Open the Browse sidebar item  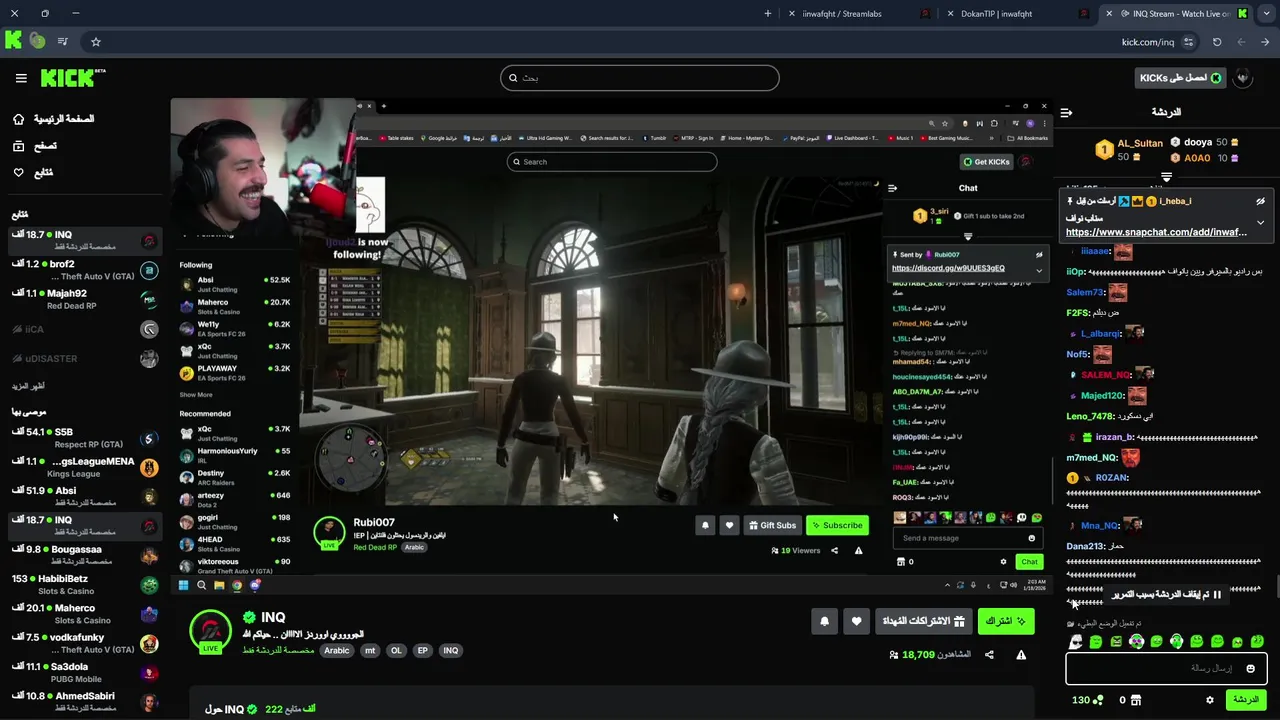34,146
